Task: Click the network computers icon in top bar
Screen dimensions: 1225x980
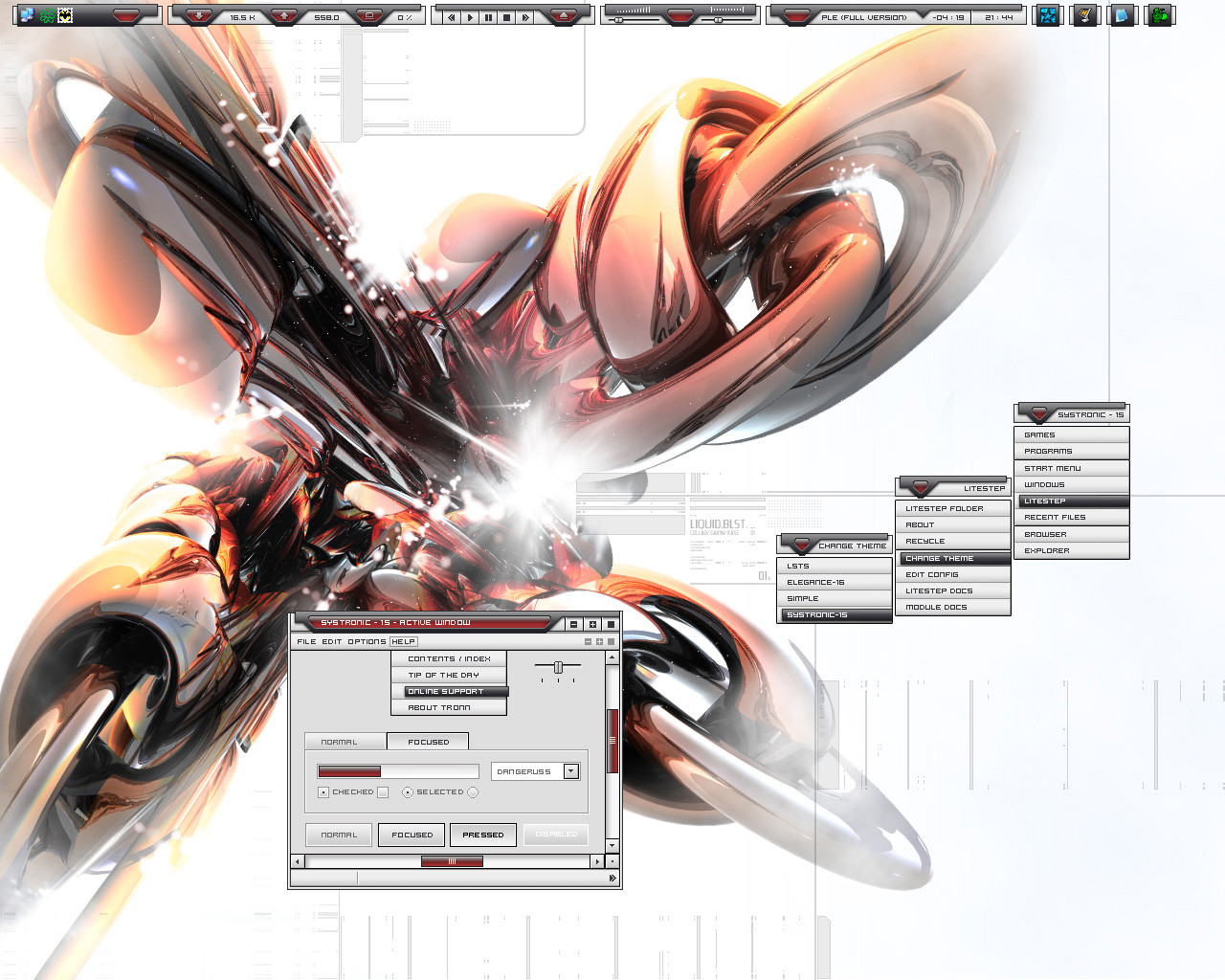Action: point(27,15)
